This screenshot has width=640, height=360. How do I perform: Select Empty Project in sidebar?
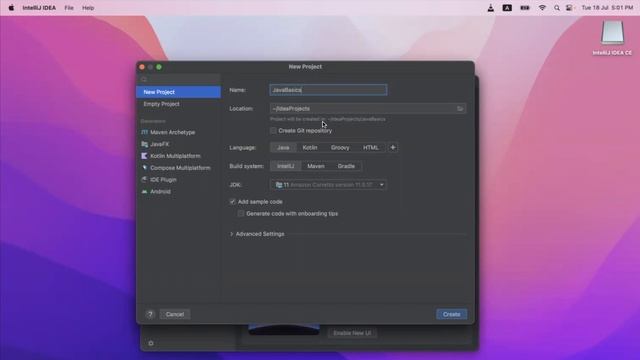pos(178,104)
